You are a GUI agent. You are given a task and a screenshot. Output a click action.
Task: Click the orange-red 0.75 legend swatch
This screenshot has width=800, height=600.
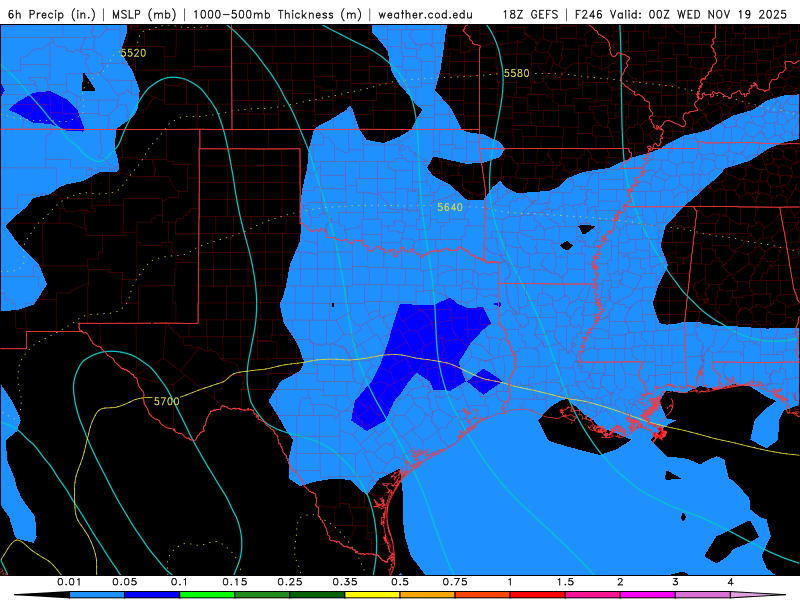pyautogui.click(x=483, y=595)
